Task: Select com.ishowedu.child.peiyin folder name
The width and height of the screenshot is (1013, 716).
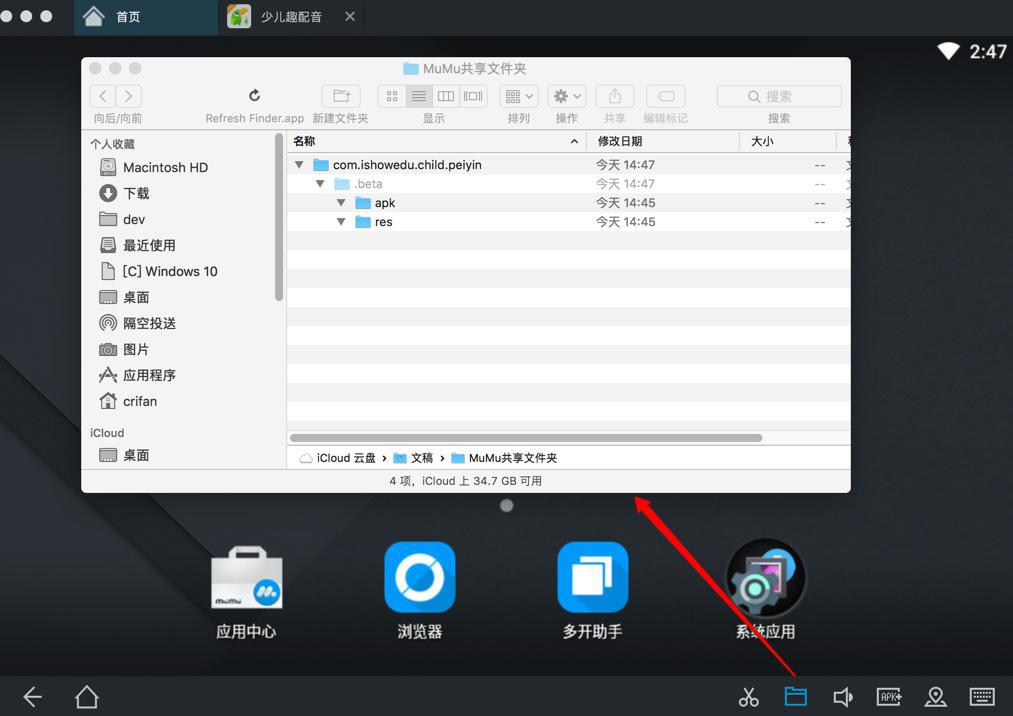Action: [407, 165]
